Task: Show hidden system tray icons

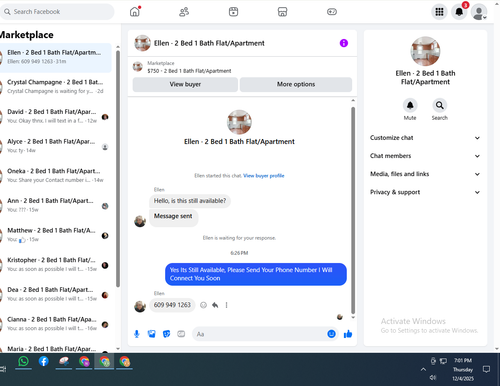Action: point(423,369)
